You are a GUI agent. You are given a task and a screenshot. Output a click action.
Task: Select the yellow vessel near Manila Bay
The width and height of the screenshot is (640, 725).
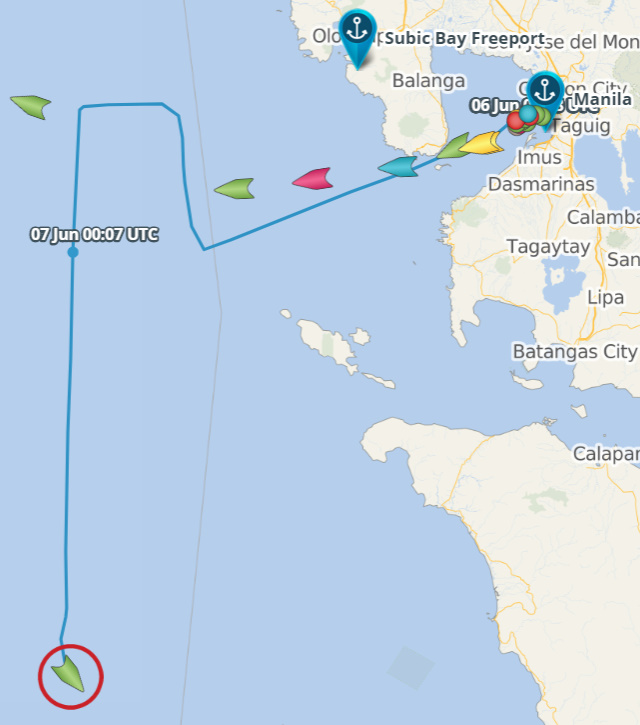tap(481, 143)
